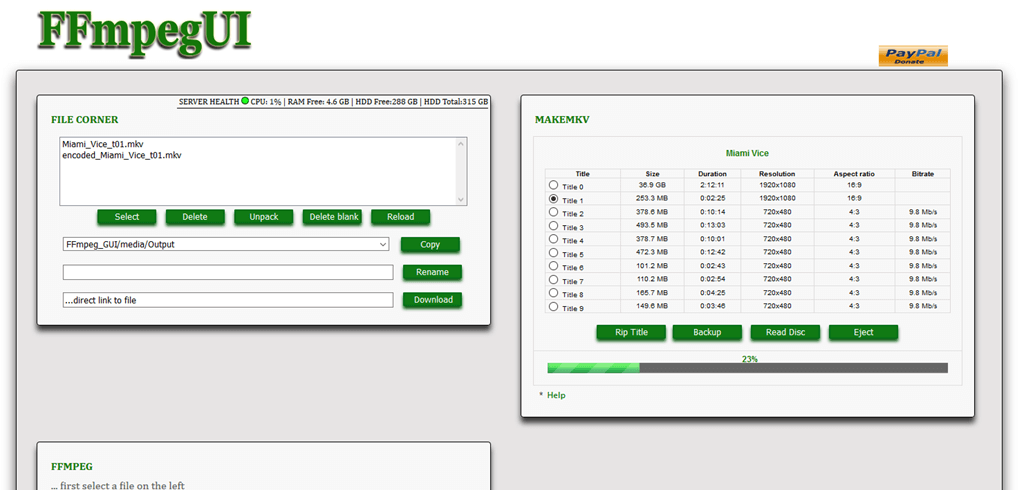Viewport: 1024px width, 490px height.
Task: Click the Delete button
Action: (195, 217)
